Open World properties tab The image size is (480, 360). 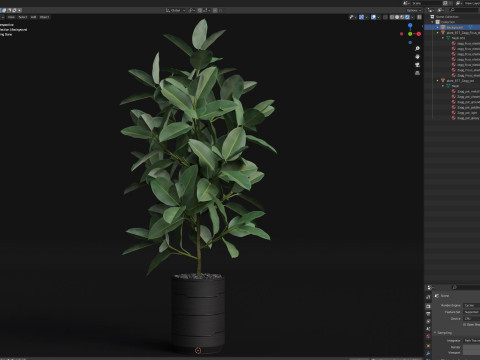point(428,336)
